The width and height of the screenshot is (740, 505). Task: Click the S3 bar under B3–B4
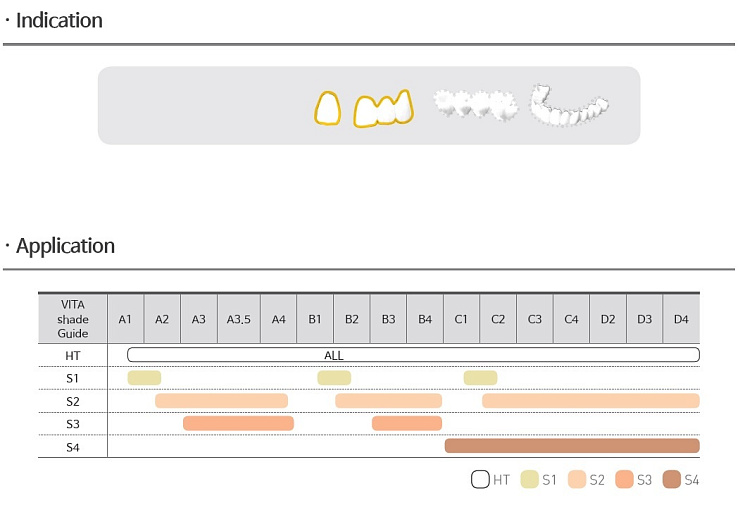[x=407, y=423]
